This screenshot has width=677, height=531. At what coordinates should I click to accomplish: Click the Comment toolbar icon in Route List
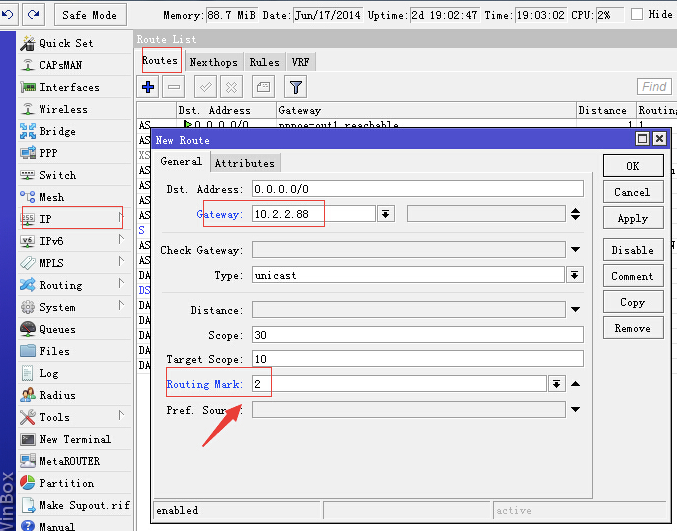coord(263,87)
